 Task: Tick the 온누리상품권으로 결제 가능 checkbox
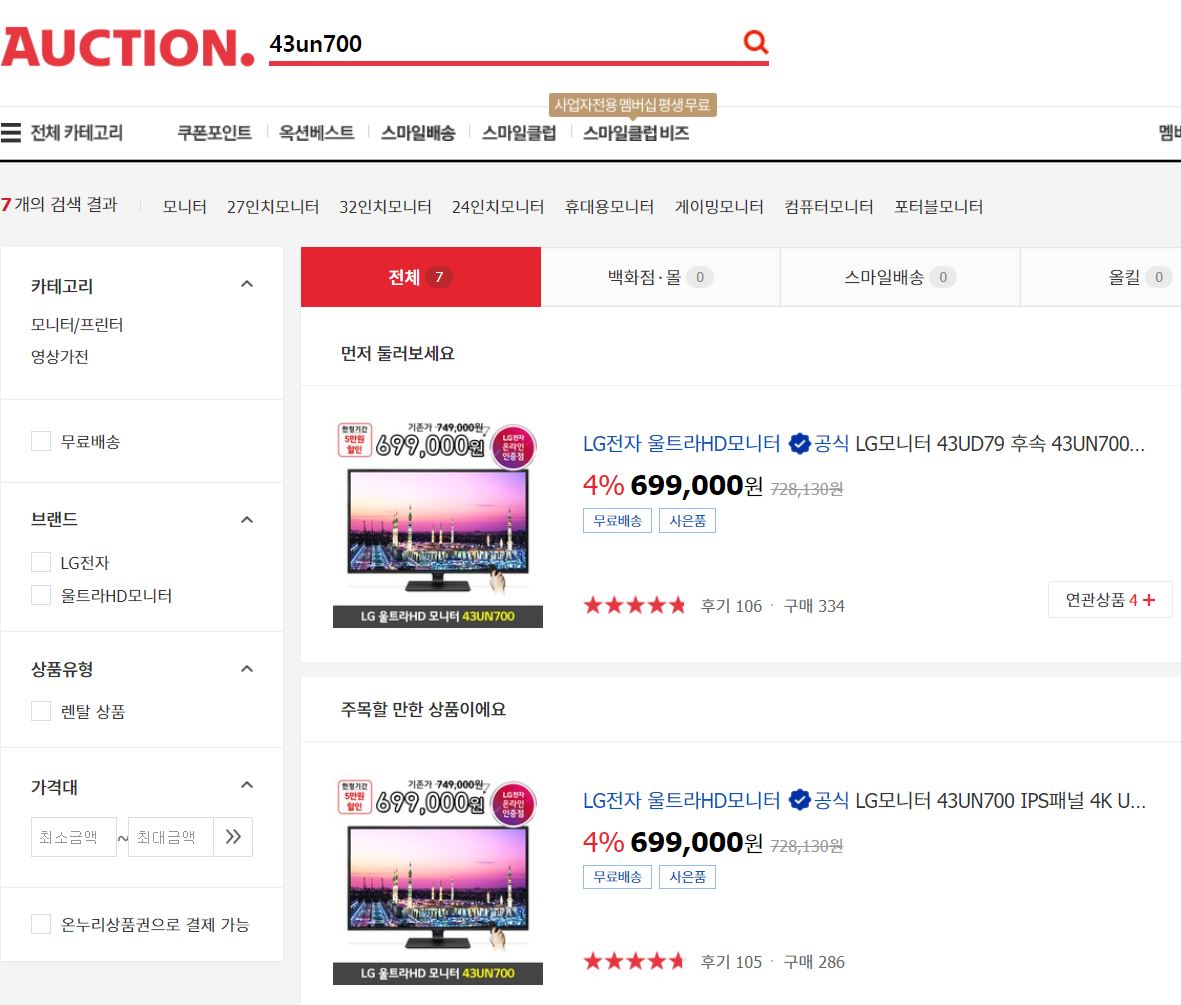pos(41,924)
